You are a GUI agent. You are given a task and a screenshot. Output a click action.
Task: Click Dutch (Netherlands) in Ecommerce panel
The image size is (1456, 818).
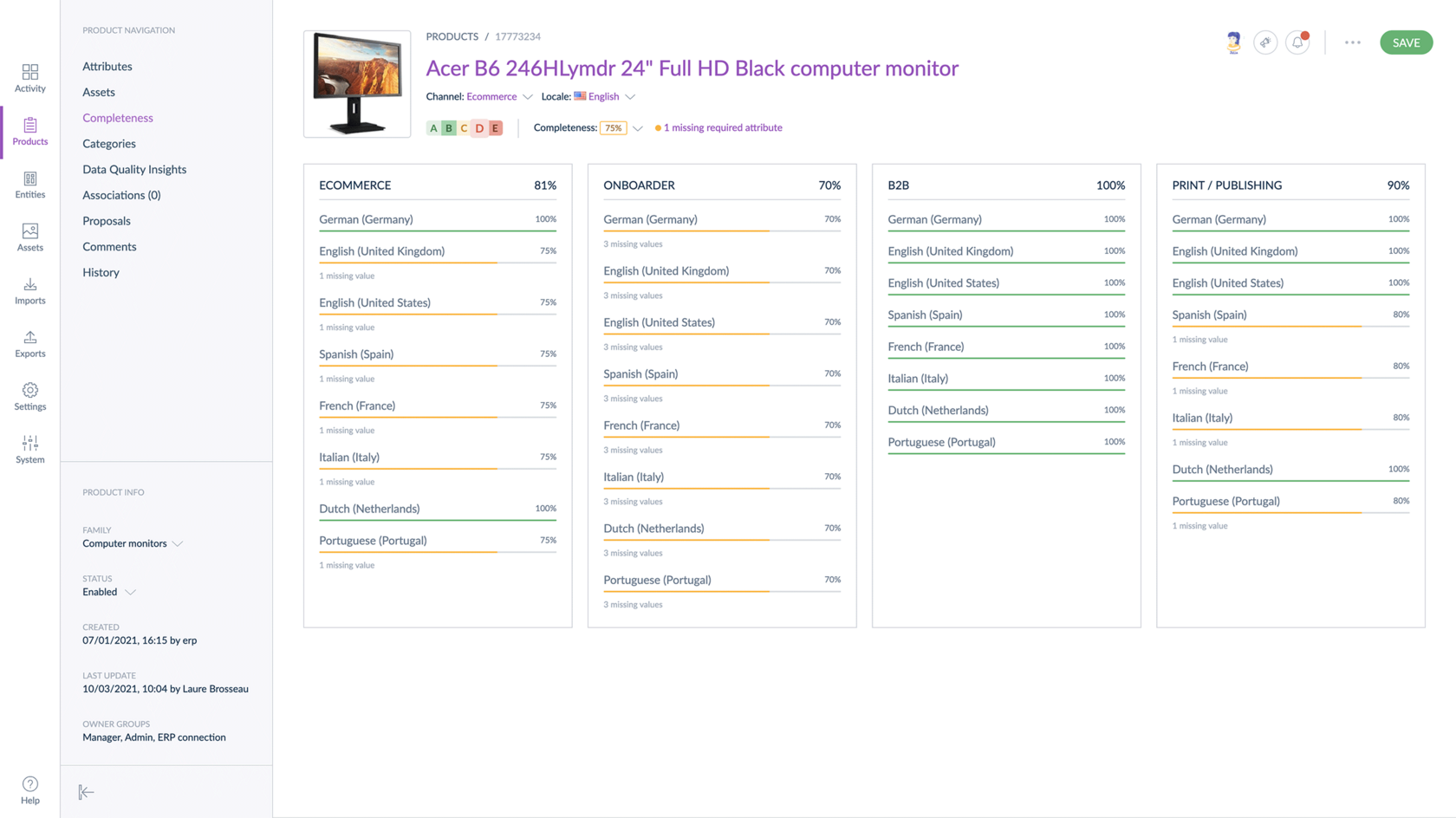point(369,509)
